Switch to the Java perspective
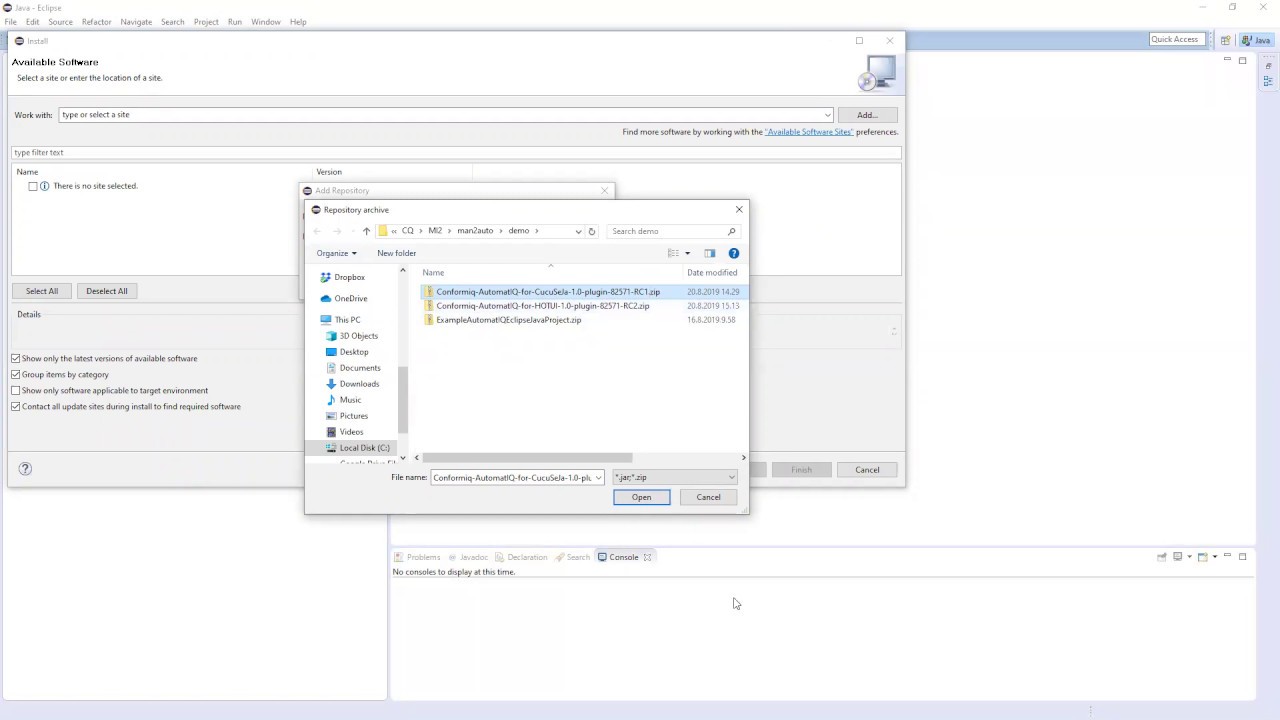The image size is (1280, 720). click(x=1256, y=40)
